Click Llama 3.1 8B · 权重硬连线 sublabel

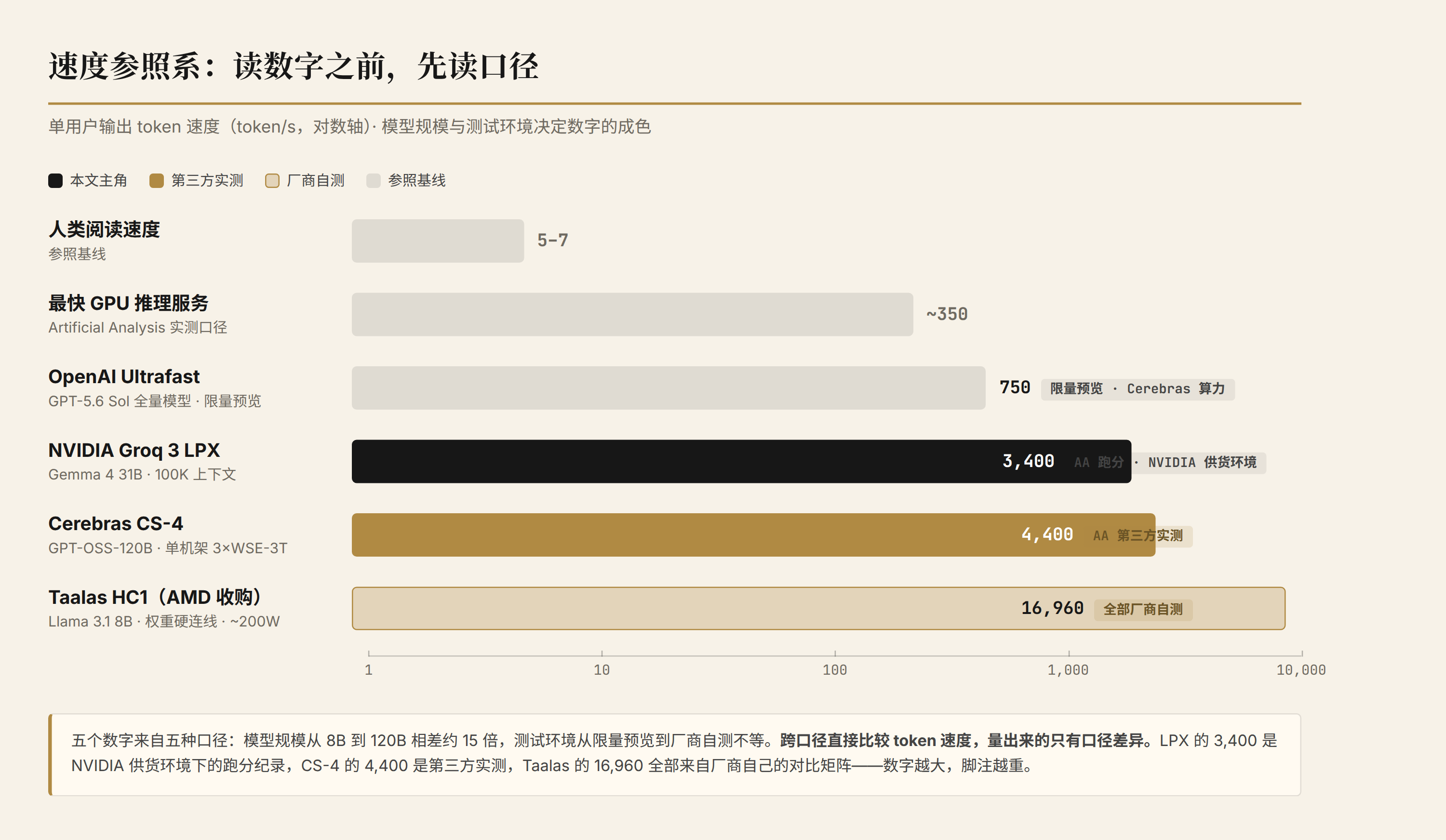pyautogui.click(x=163, y=621)
